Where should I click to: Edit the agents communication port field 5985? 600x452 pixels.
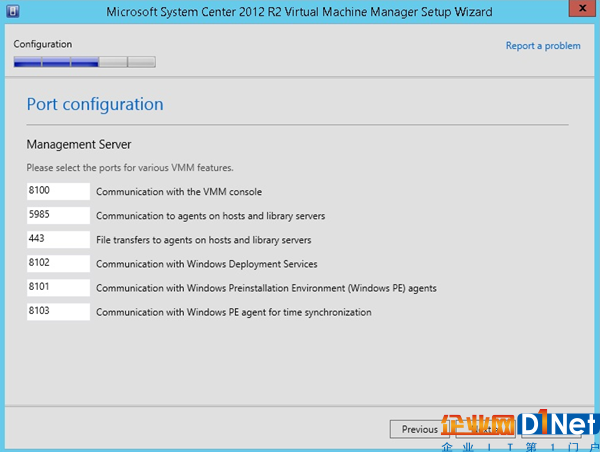tap(58, 215)
